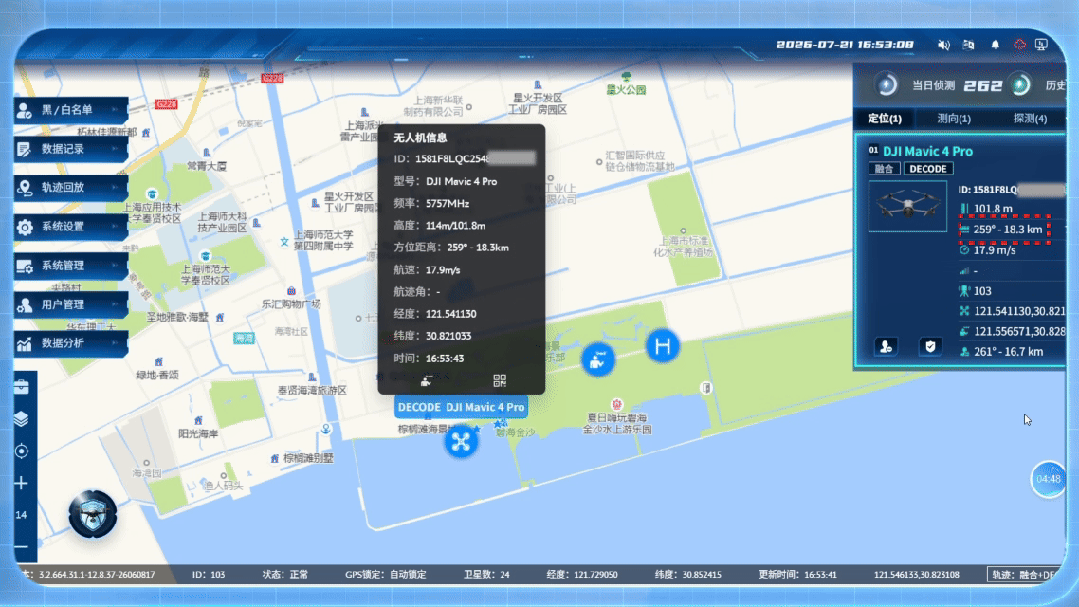Open the 黑/白名单 menu

coord(71,109)
